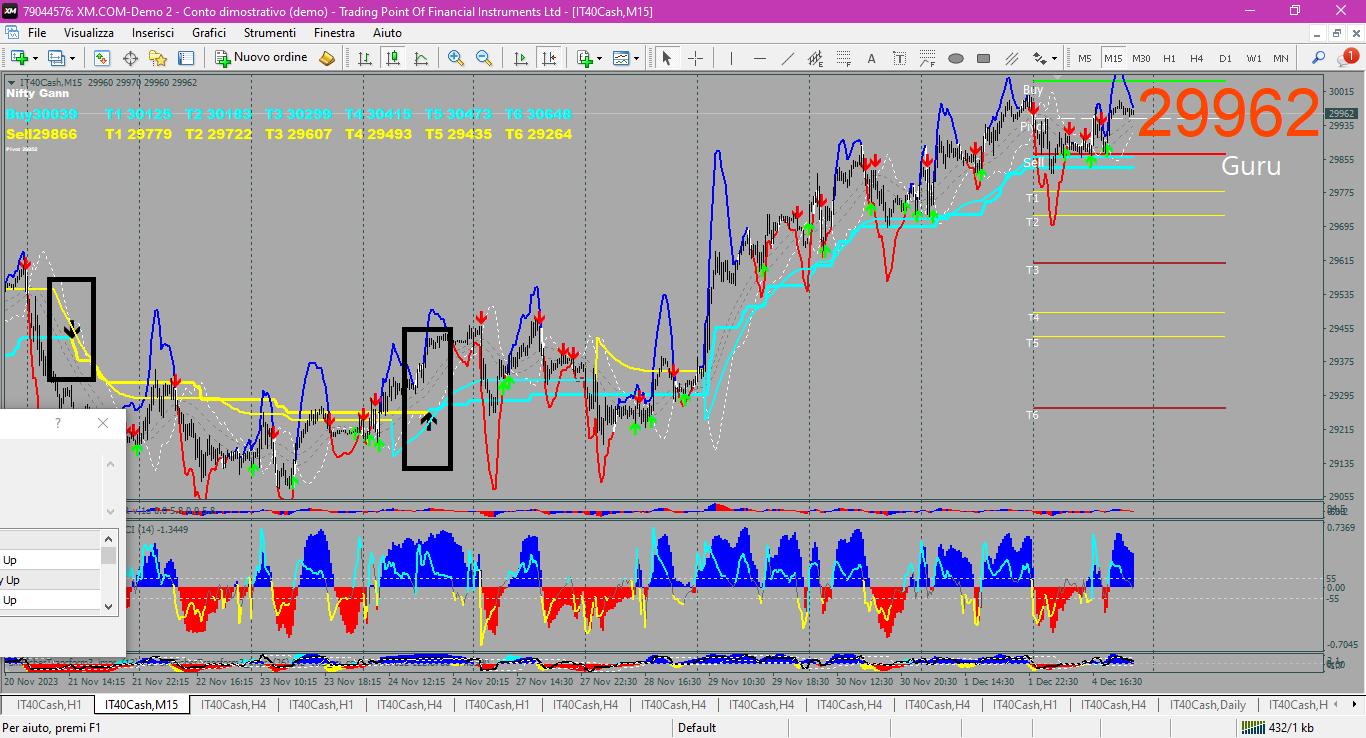The image size is (1366, 738).
Task: Switch to H4 timeframe
Action: (1197, 58)
